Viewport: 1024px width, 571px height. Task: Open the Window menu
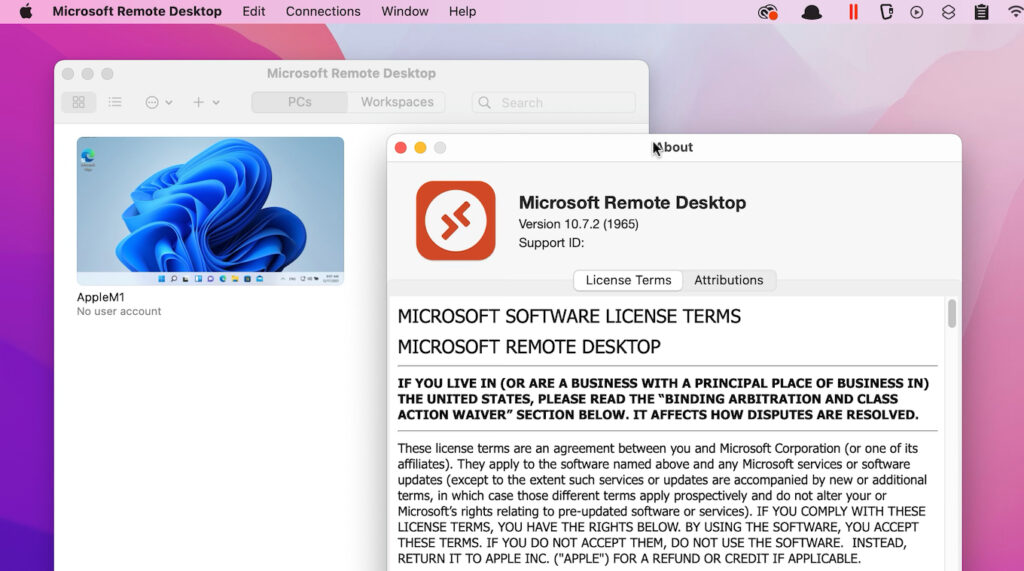405,12
